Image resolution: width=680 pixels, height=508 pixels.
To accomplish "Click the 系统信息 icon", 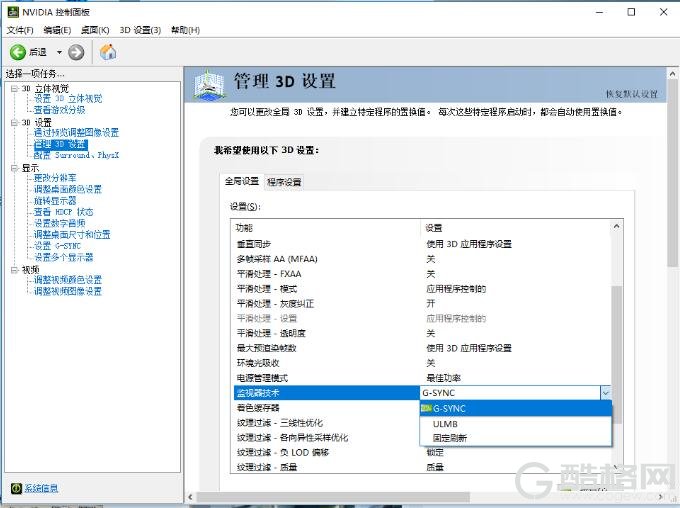I will 16,488.
